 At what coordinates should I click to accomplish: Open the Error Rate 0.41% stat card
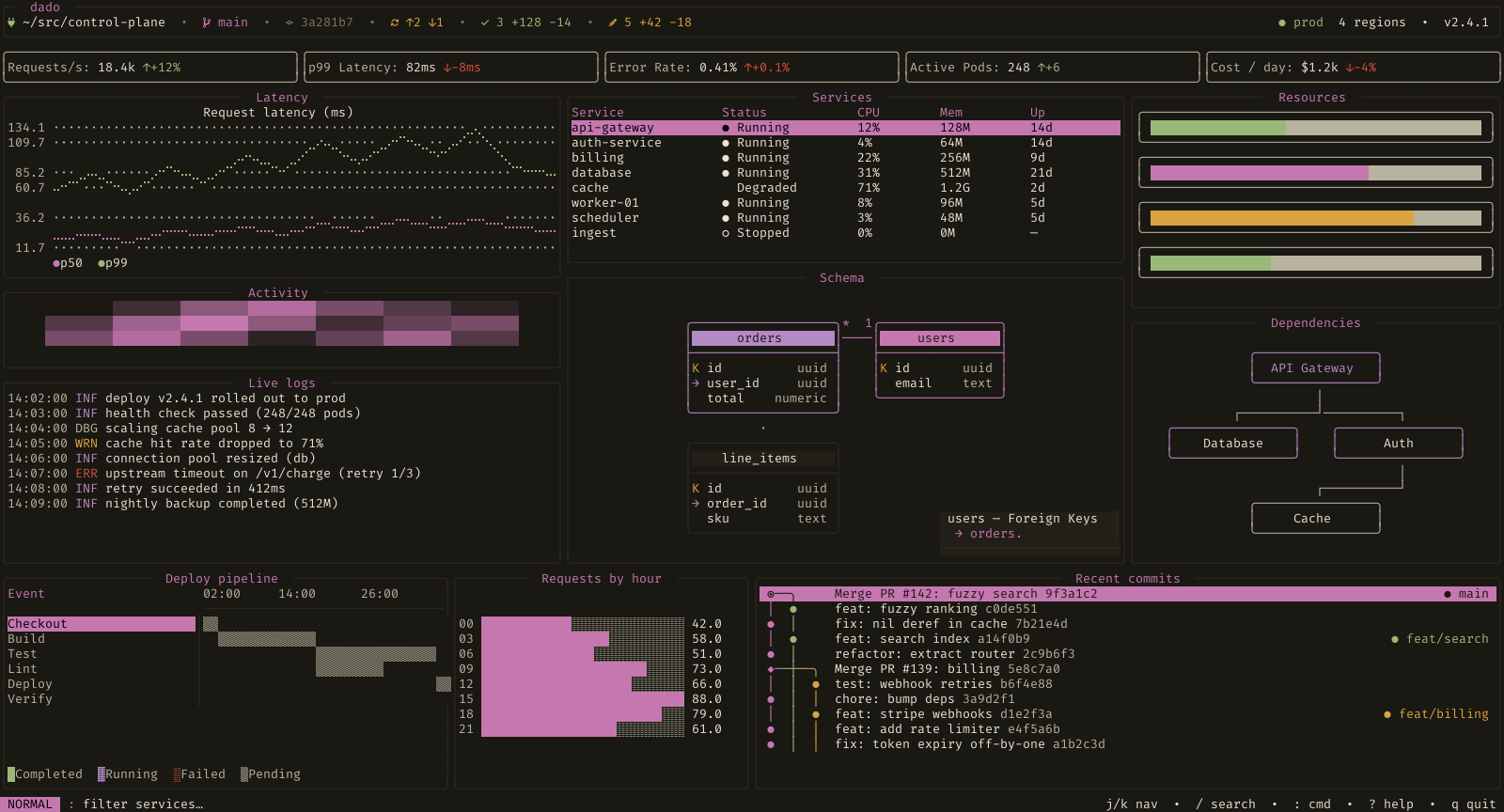click(752, 68)
